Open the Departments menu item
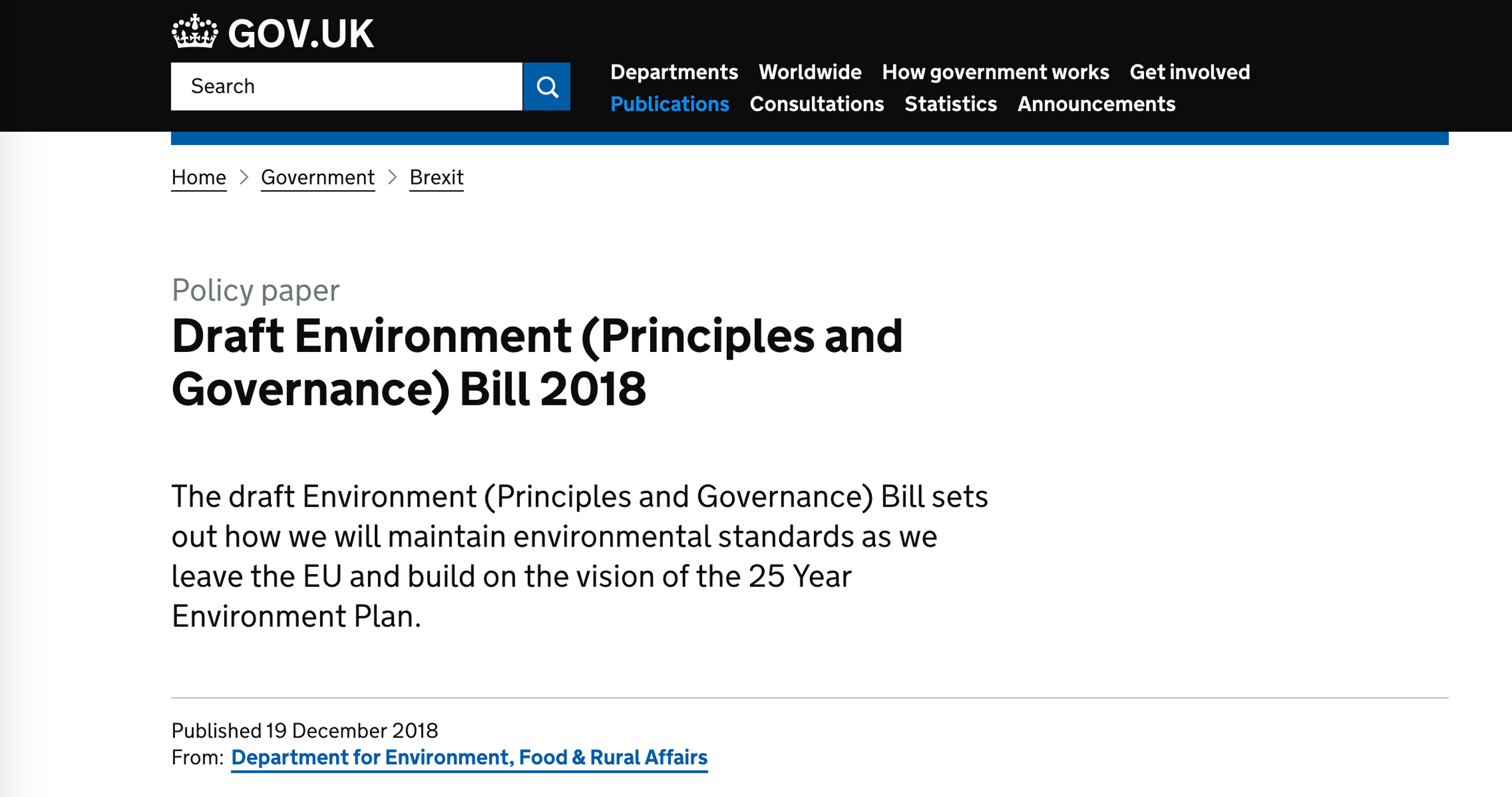 [674, 72]
